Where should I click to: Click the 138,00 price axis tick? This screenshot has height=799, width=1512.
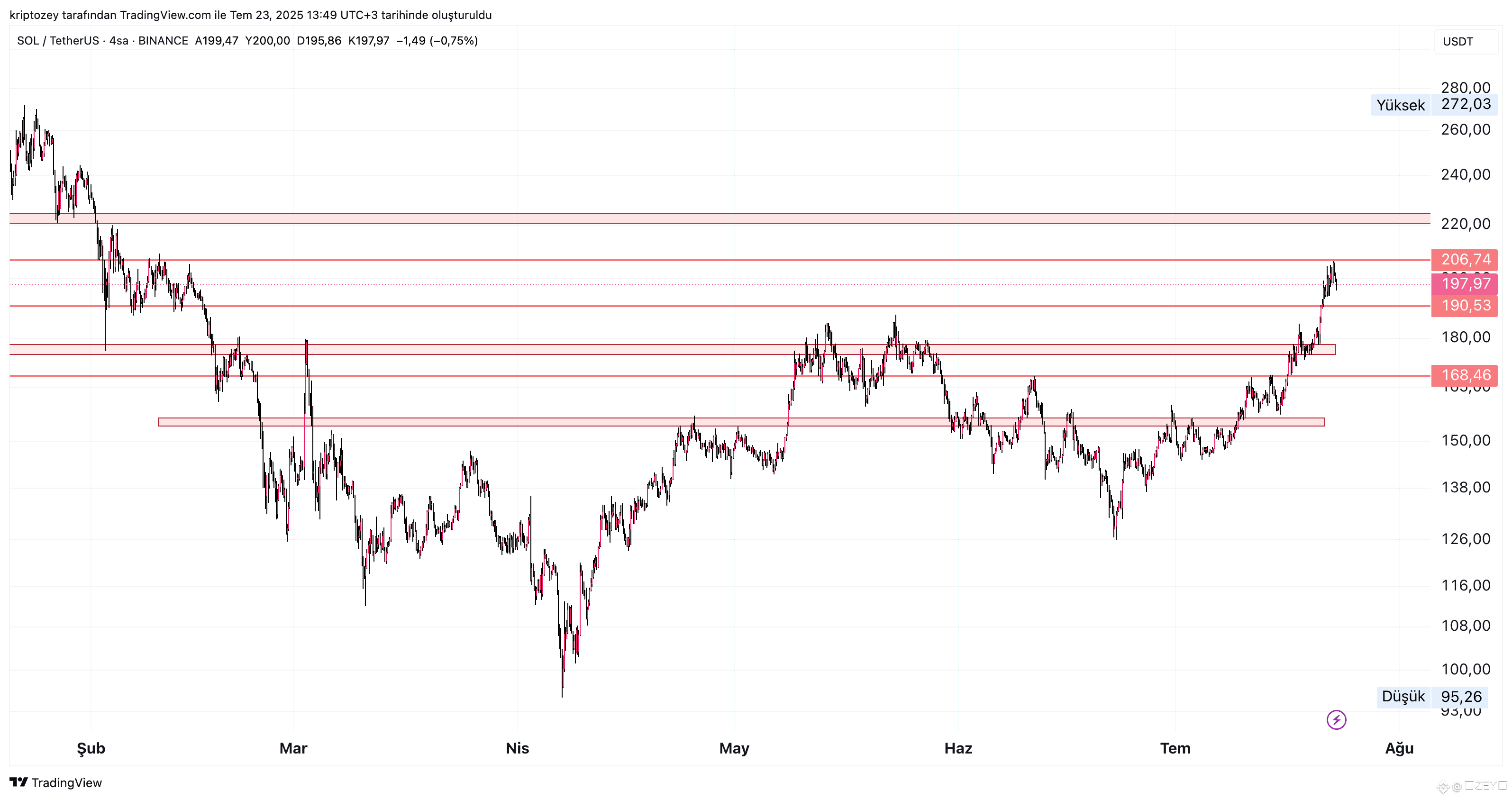(1466, 488)
